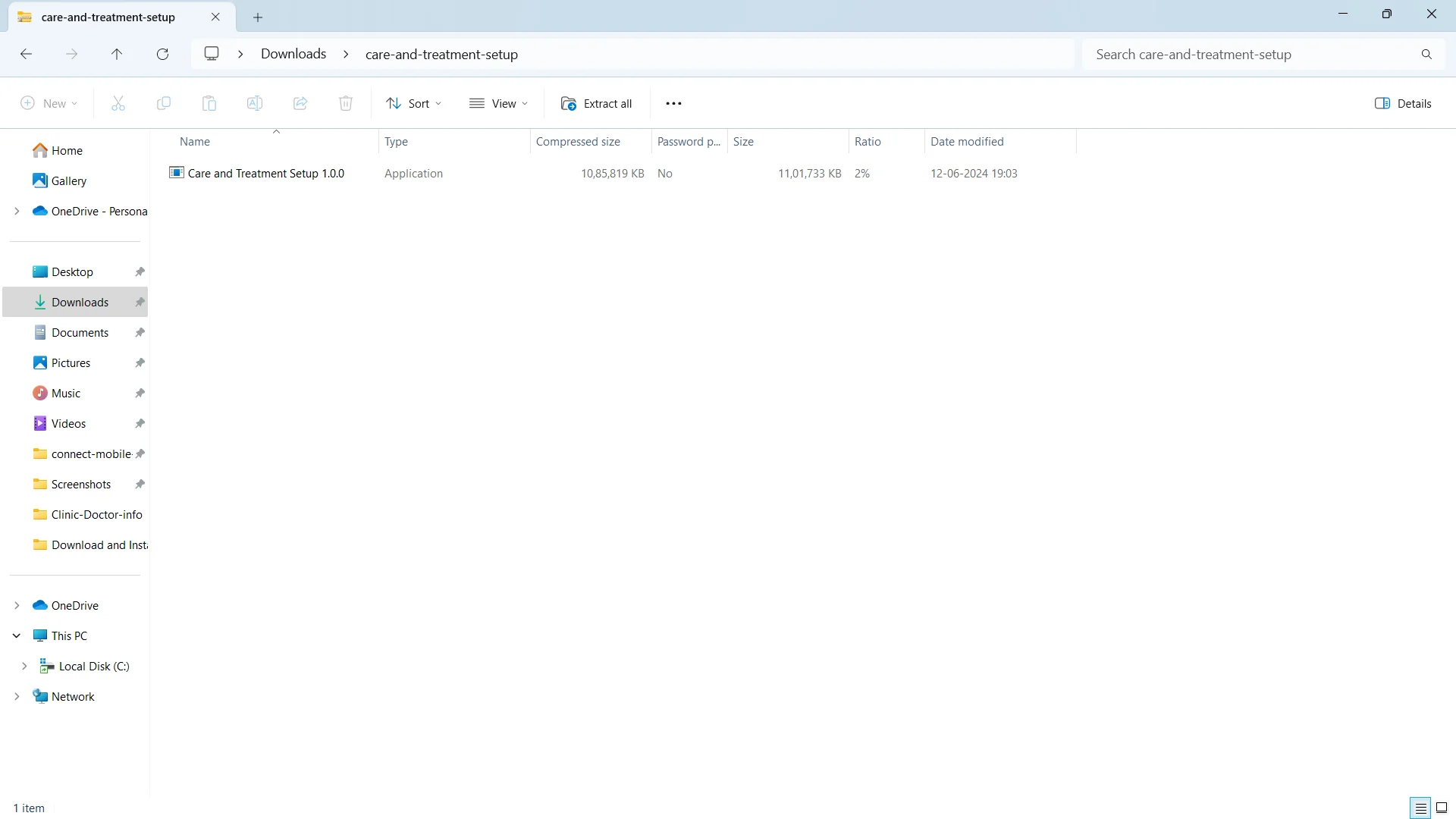This screenshot has width=1456, height=819.
Task: Go forward with the right arrow
Action: point(71,55)
